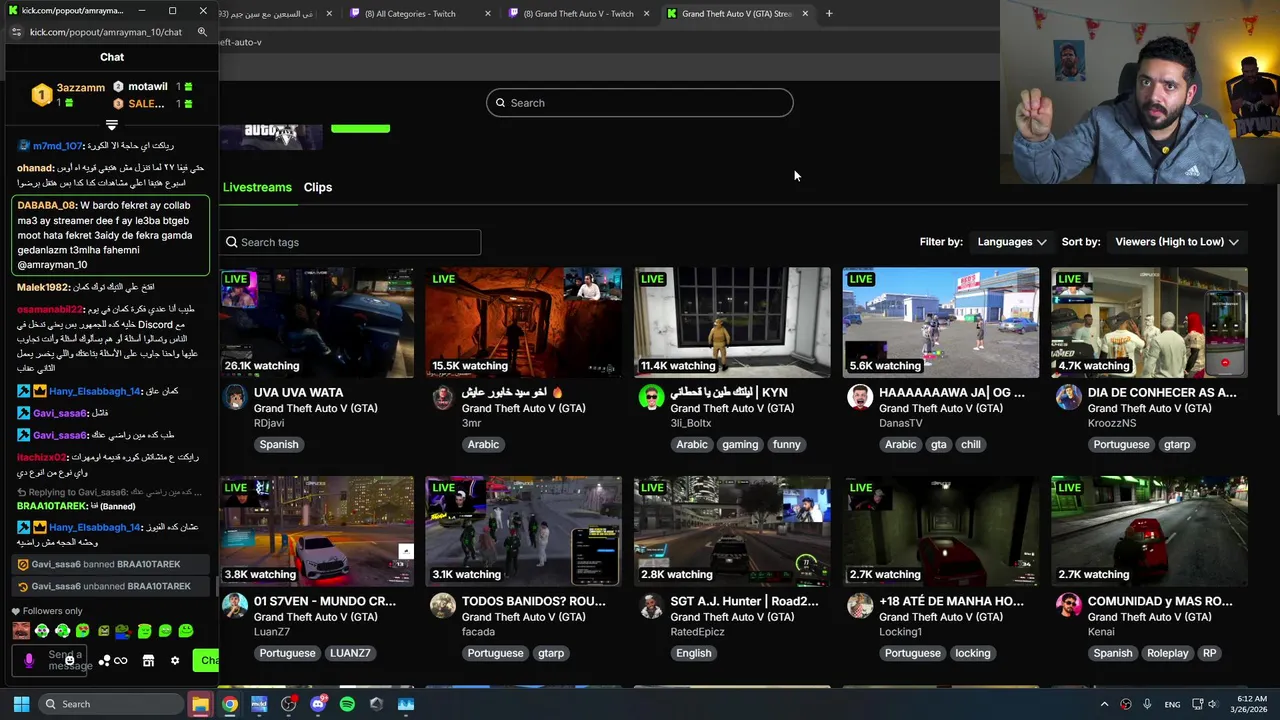This screenshot has height=720, width=1280.
Task: Open the Languages filter dropdown
Action: pos(1011,242)
